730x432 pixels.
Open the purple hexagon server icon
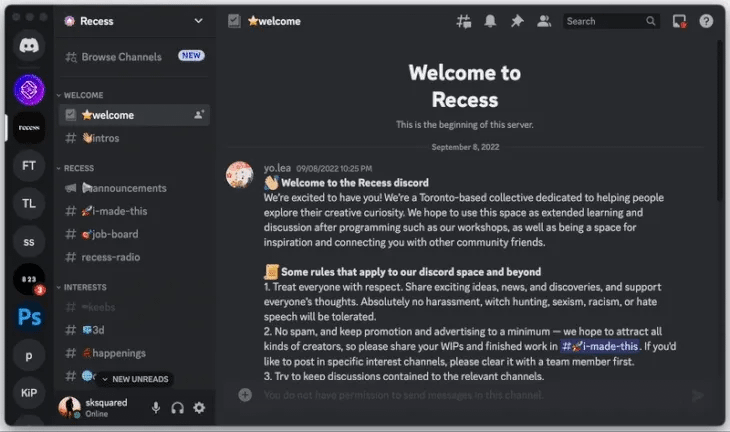point(29,89)
